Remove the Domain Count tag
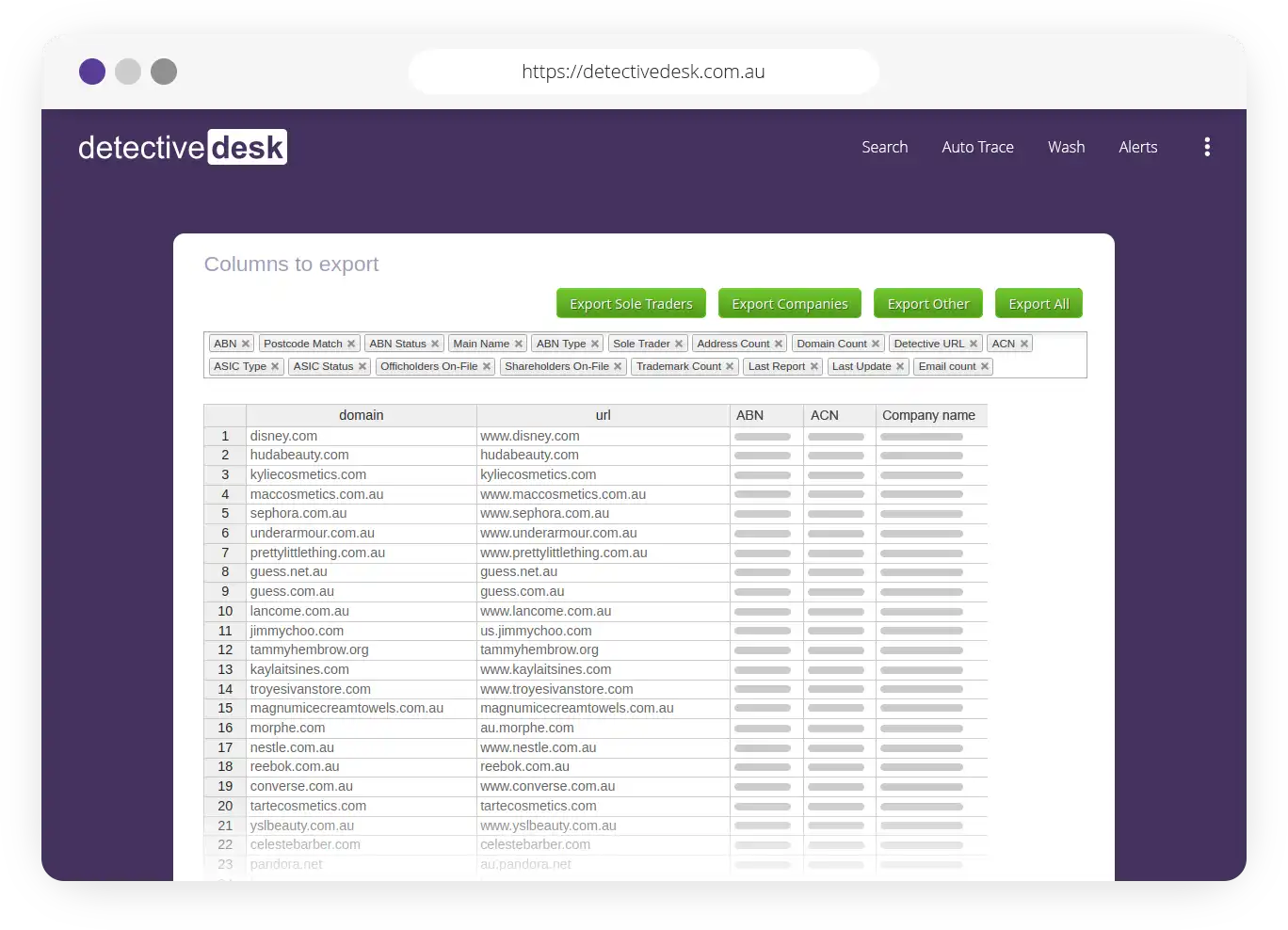The width and height of the screenshot is (1288, 930). point(876,345)
